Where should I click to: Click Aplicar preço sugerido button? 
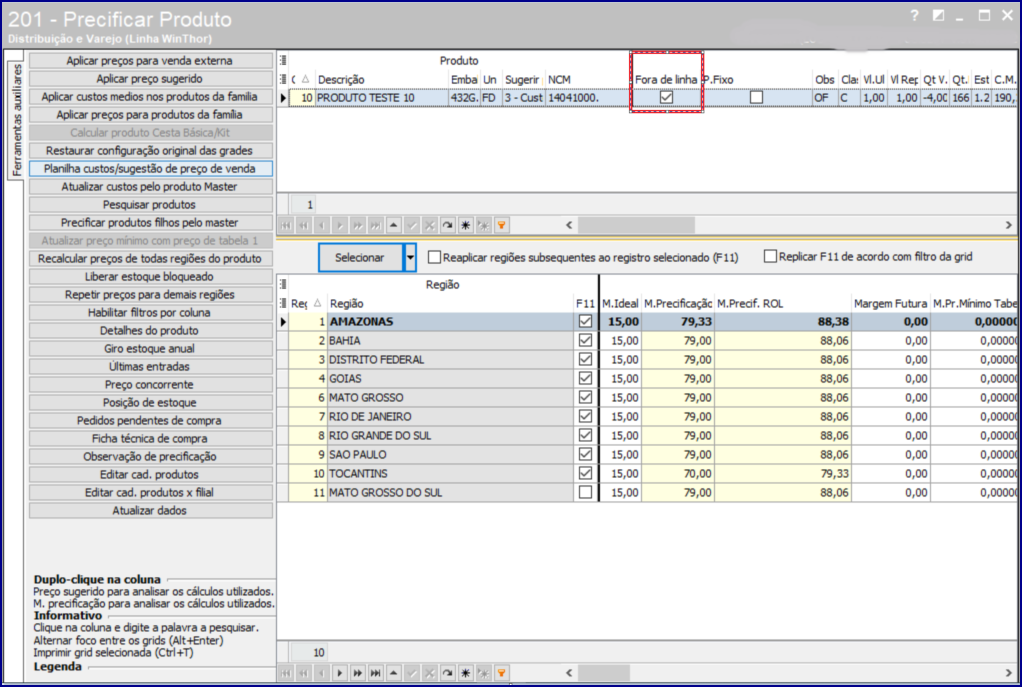point(151,79)
